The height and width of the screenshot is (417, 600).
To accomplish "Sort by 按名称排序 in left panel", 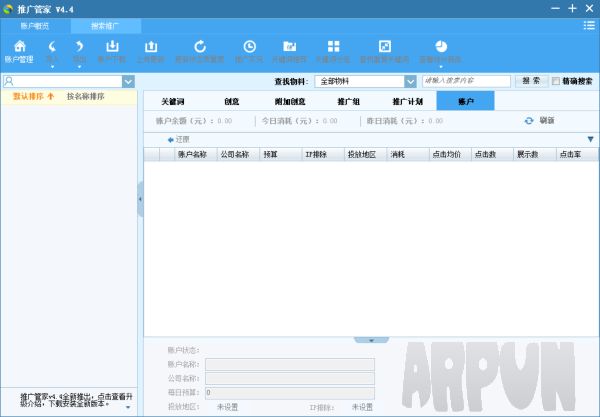I will tap(86, 97).
